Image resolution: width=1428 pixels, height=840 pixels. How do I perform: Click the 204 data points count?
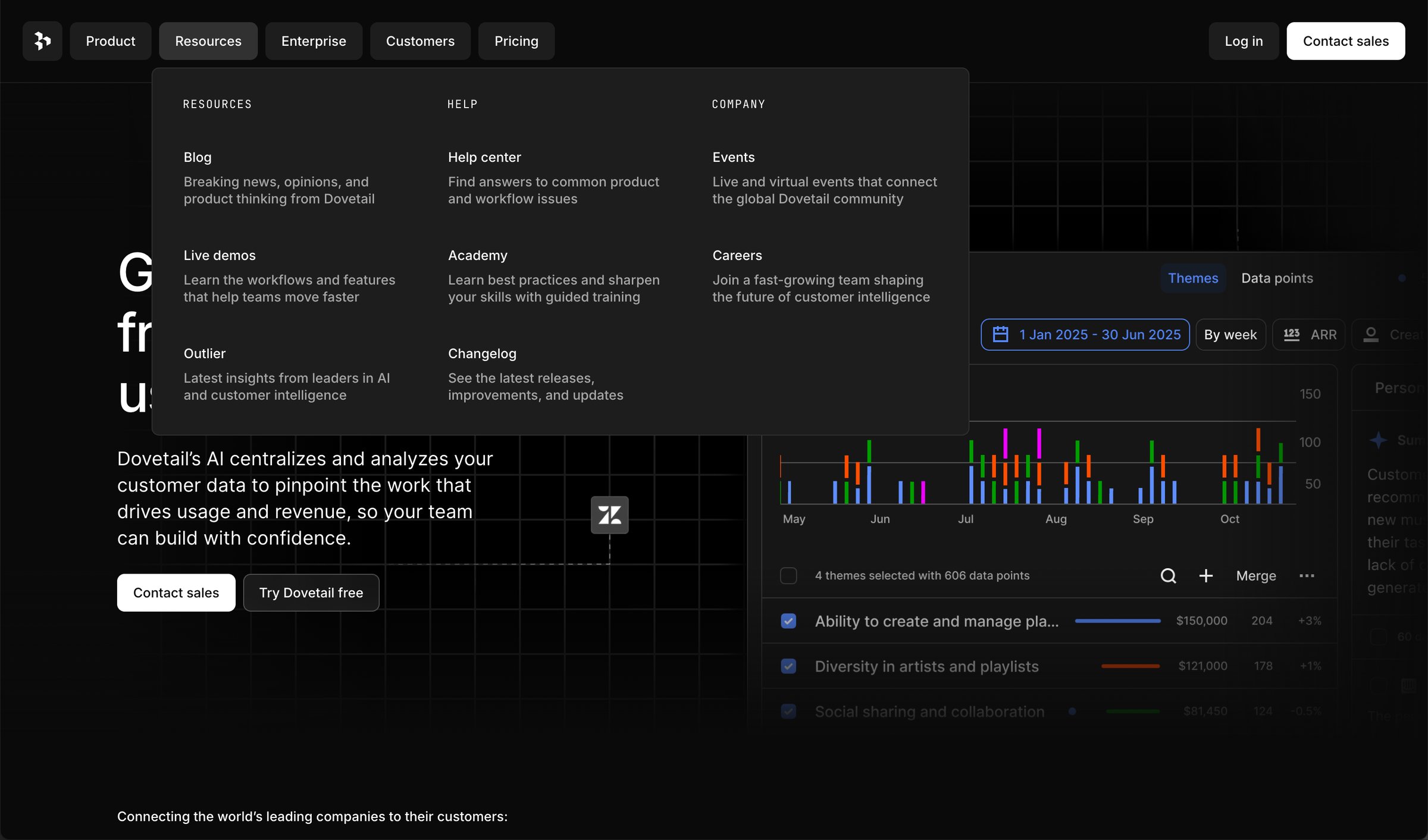[1261, 620]
